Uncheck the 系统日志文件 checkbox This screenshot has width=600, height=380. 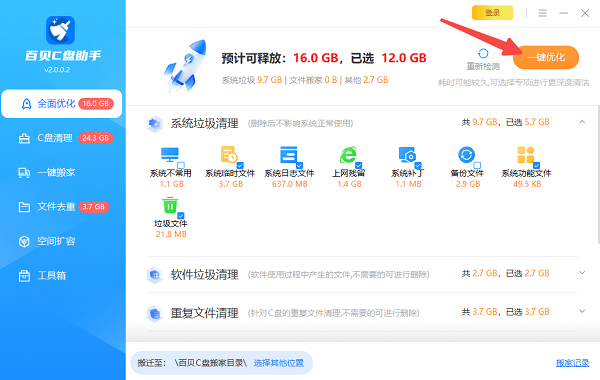pyautogui.click(x=300, y=165)
